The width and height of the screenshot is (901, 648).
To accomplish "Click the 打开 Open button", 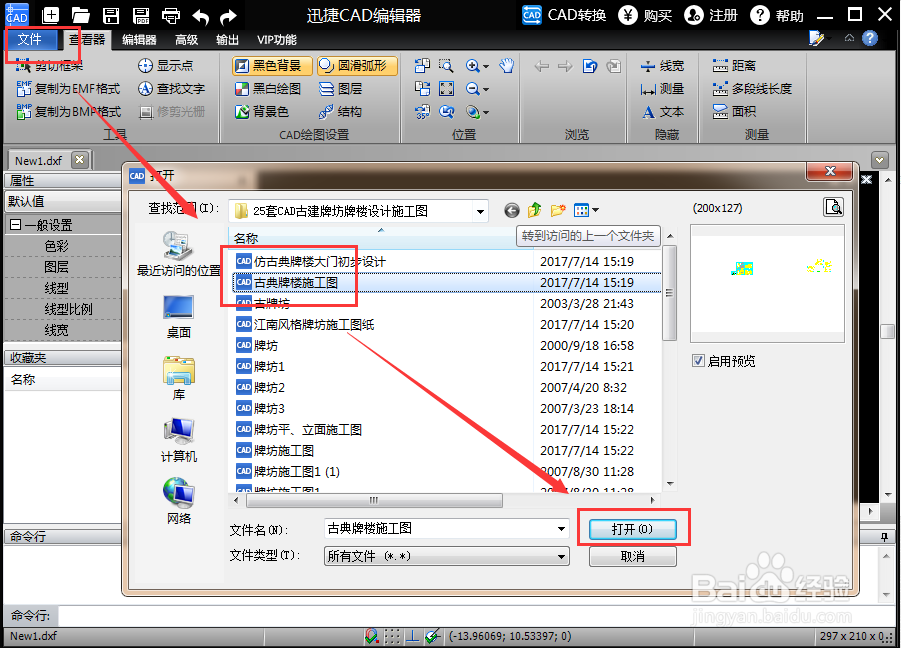I will tap(634, 529).
